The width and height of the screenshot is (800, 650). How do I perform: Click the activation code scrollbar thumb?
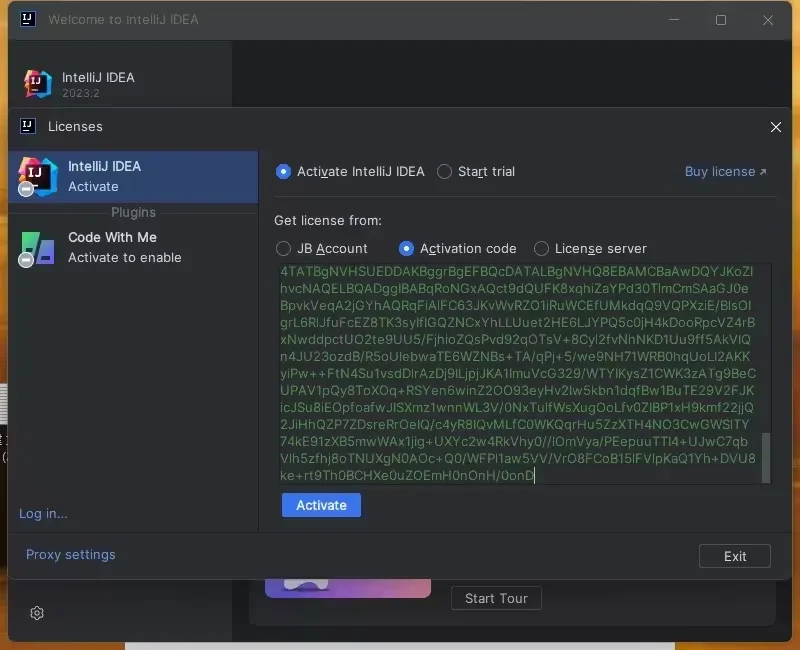[766, 458]
